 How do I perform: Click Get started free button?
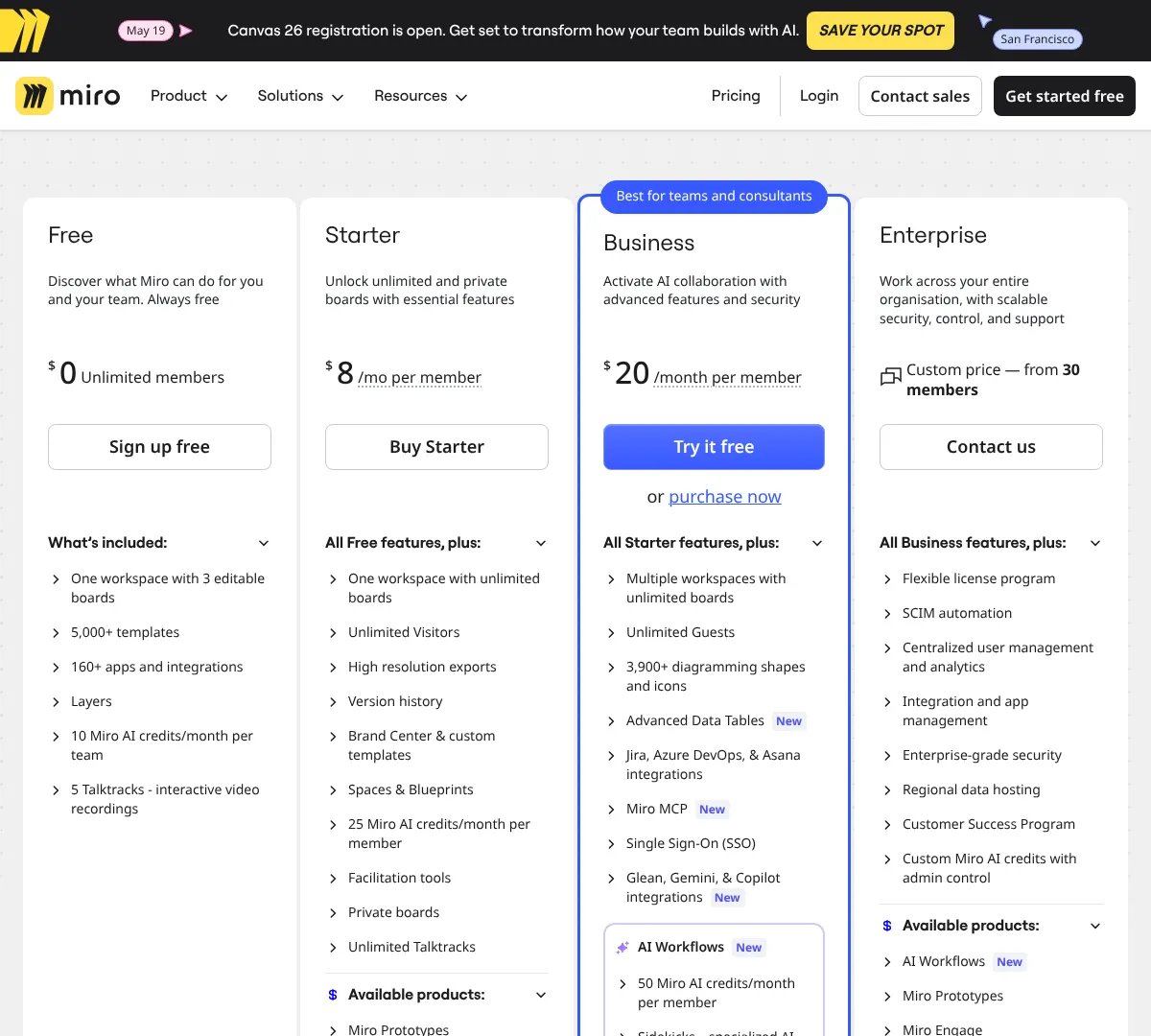coord(1065,96)
